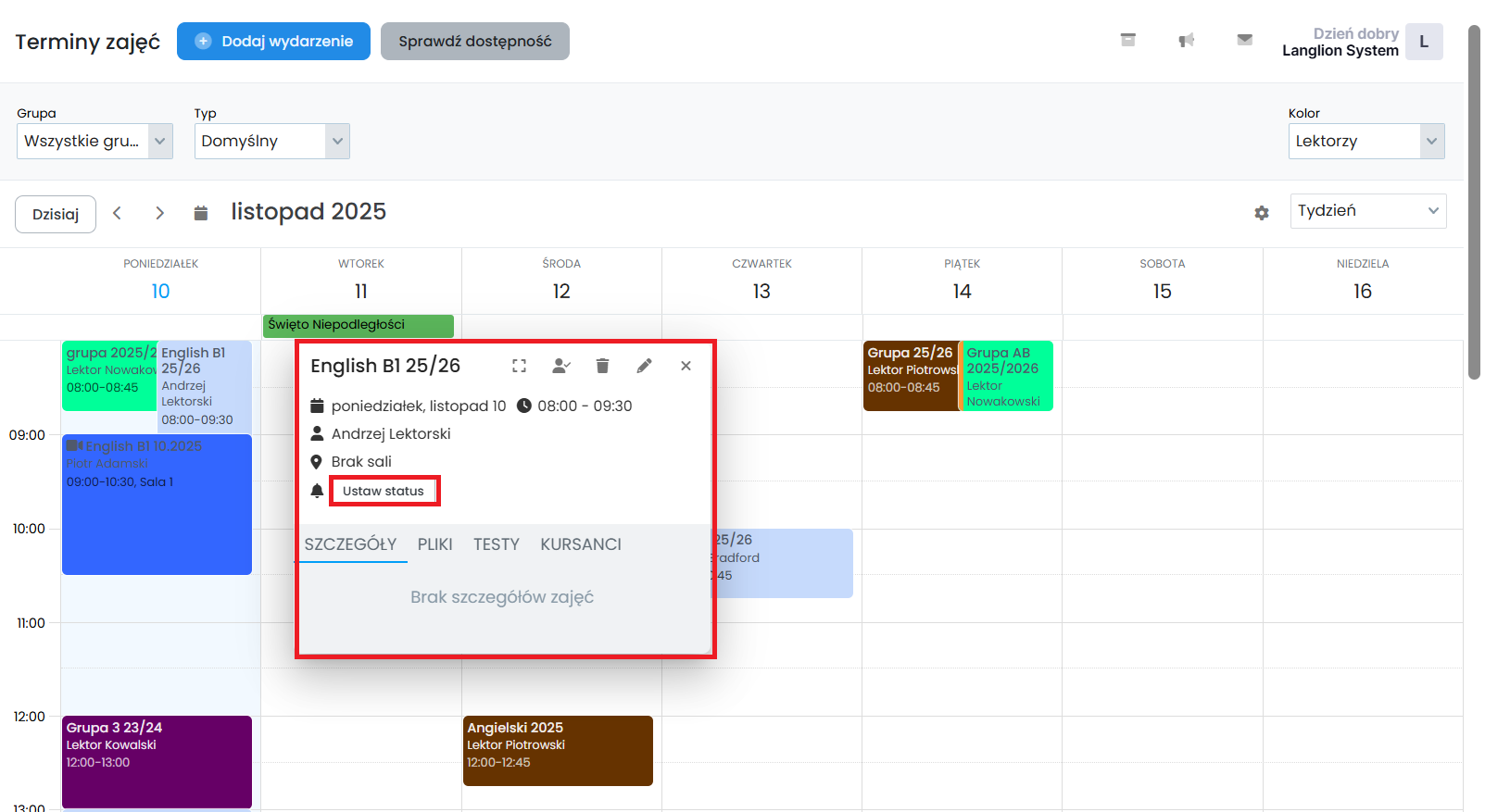Open the archive box icon in header
This screenshot has height=812, width=1485.
pyautogui.click(x=1127, y=40)
